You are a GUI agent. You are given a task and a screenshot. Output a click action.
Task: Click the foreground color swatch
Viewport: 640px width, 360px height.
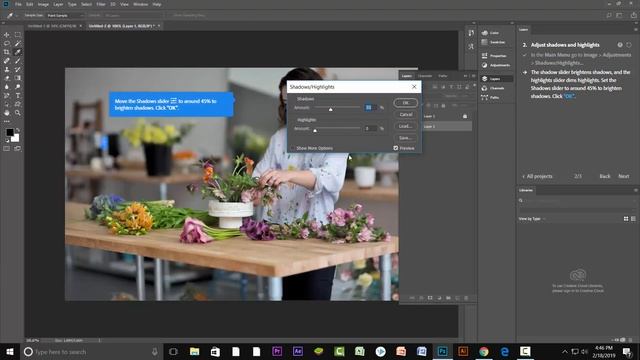coord(9,132)
